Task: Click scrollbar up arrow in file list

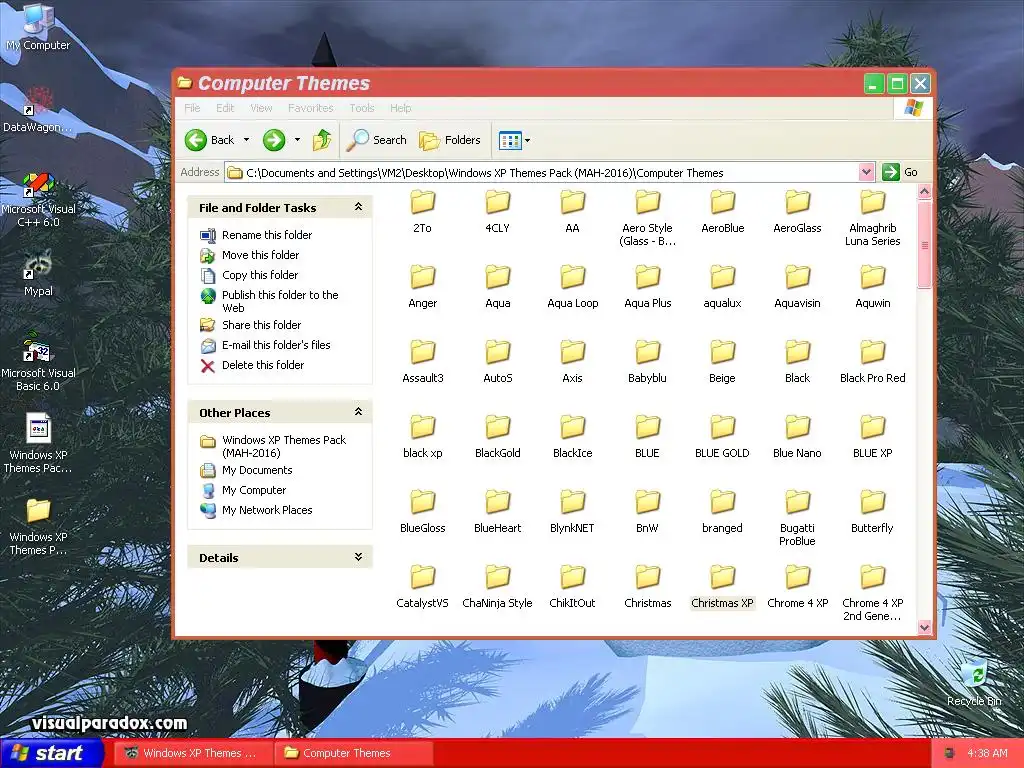Action: pyautogui.click(x=924, y=191)
